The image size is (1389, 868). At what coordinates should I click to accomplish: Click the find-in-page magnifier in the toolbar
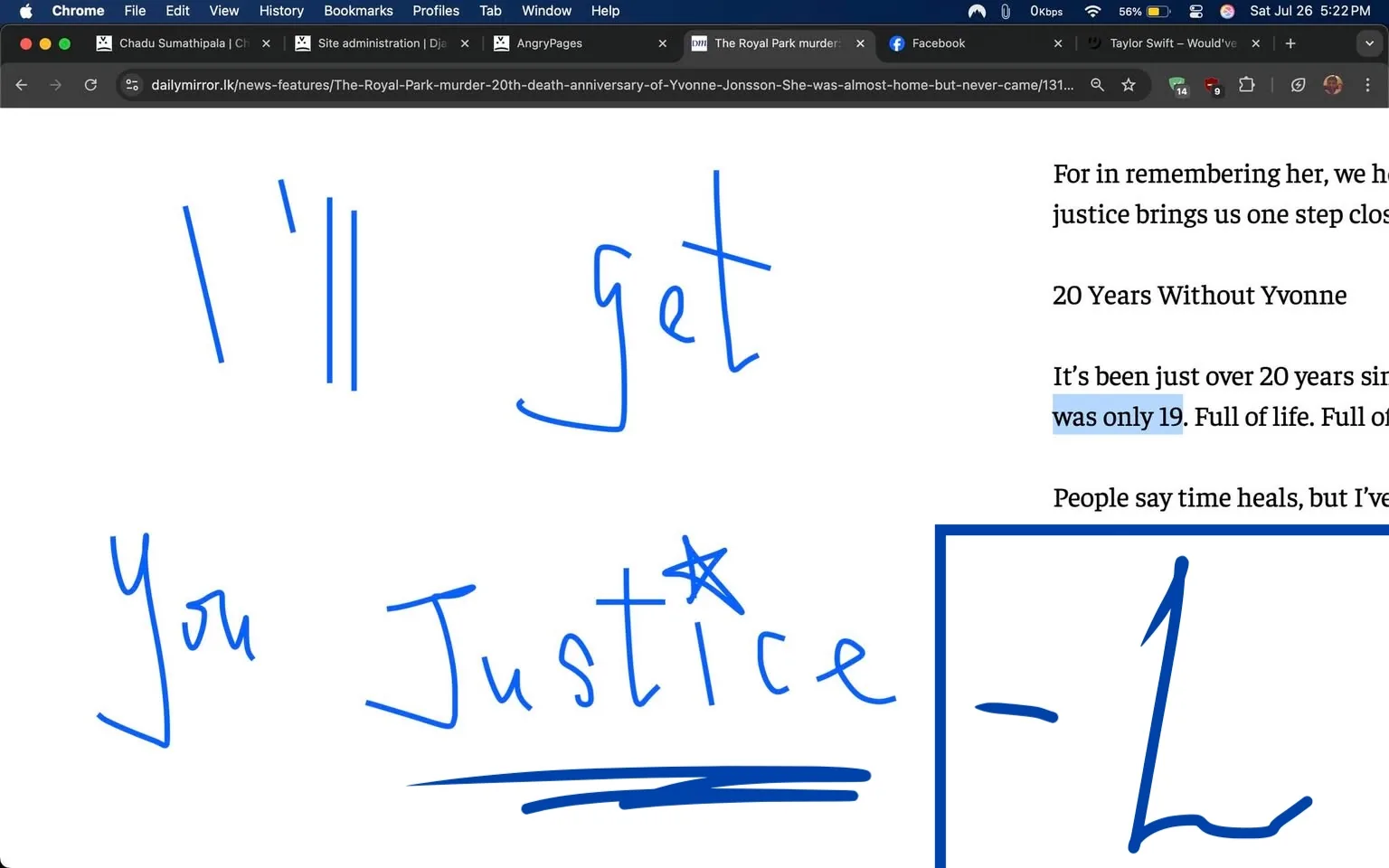tap(1097, 85)
